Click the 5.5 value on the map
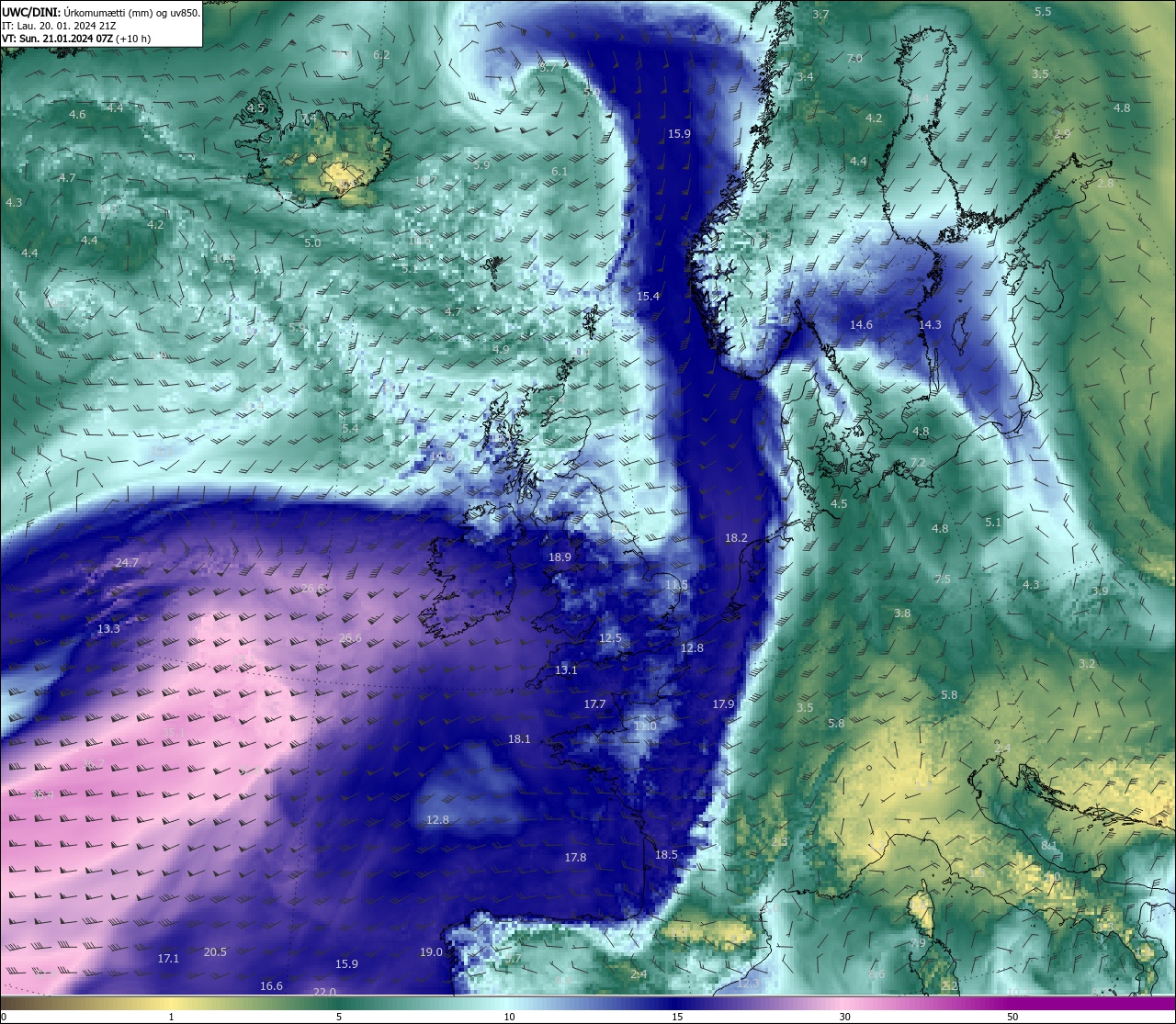Image resolution: width=1176 pixels, height=1024 pixels. coord(1043,12)
